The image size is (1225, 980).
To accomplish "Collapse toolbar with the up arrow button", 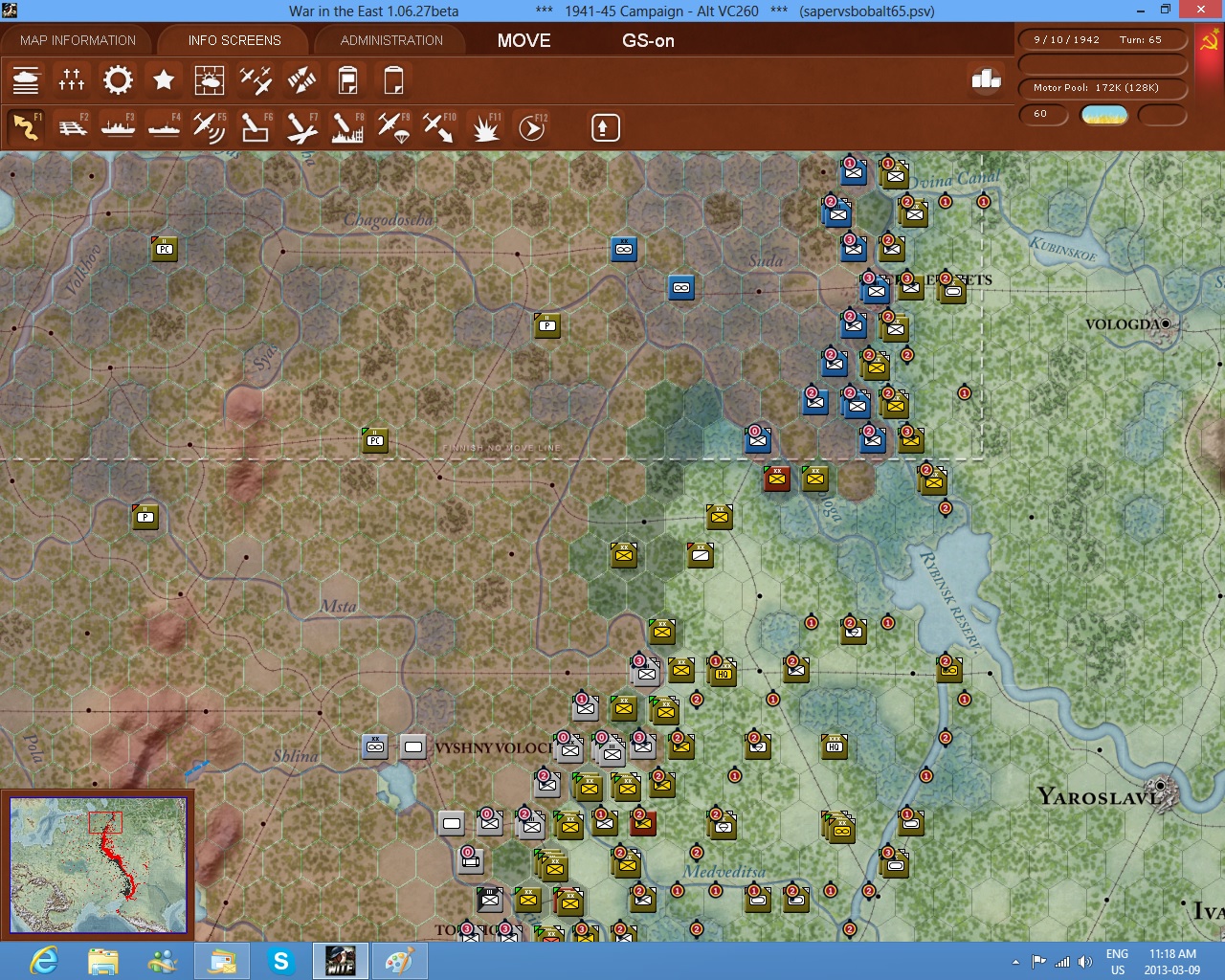I will 605,127.
